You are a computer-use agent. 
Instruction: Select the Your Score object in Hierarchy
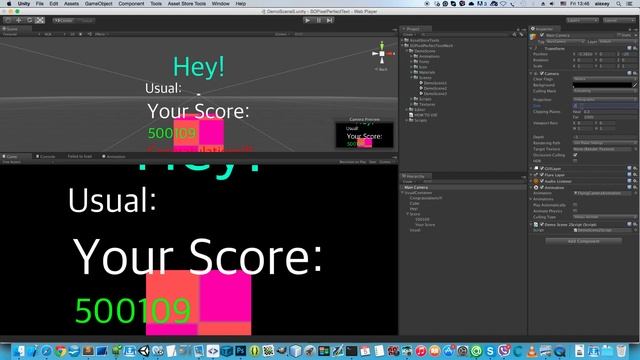pyautogui.click(x=425, y=224)
